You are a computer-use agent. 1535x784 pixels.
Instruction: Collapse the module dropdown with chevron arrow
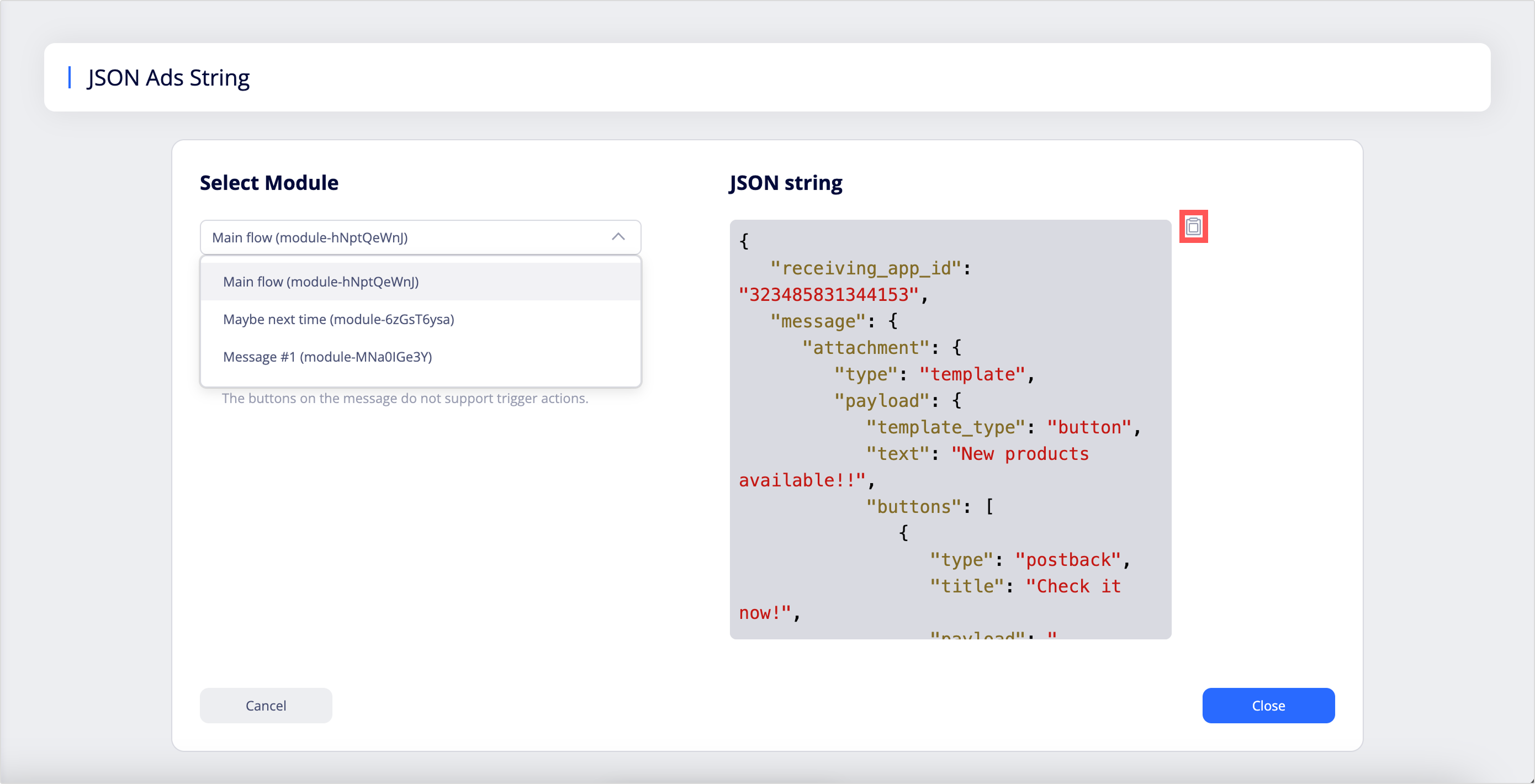coord(618,237)
